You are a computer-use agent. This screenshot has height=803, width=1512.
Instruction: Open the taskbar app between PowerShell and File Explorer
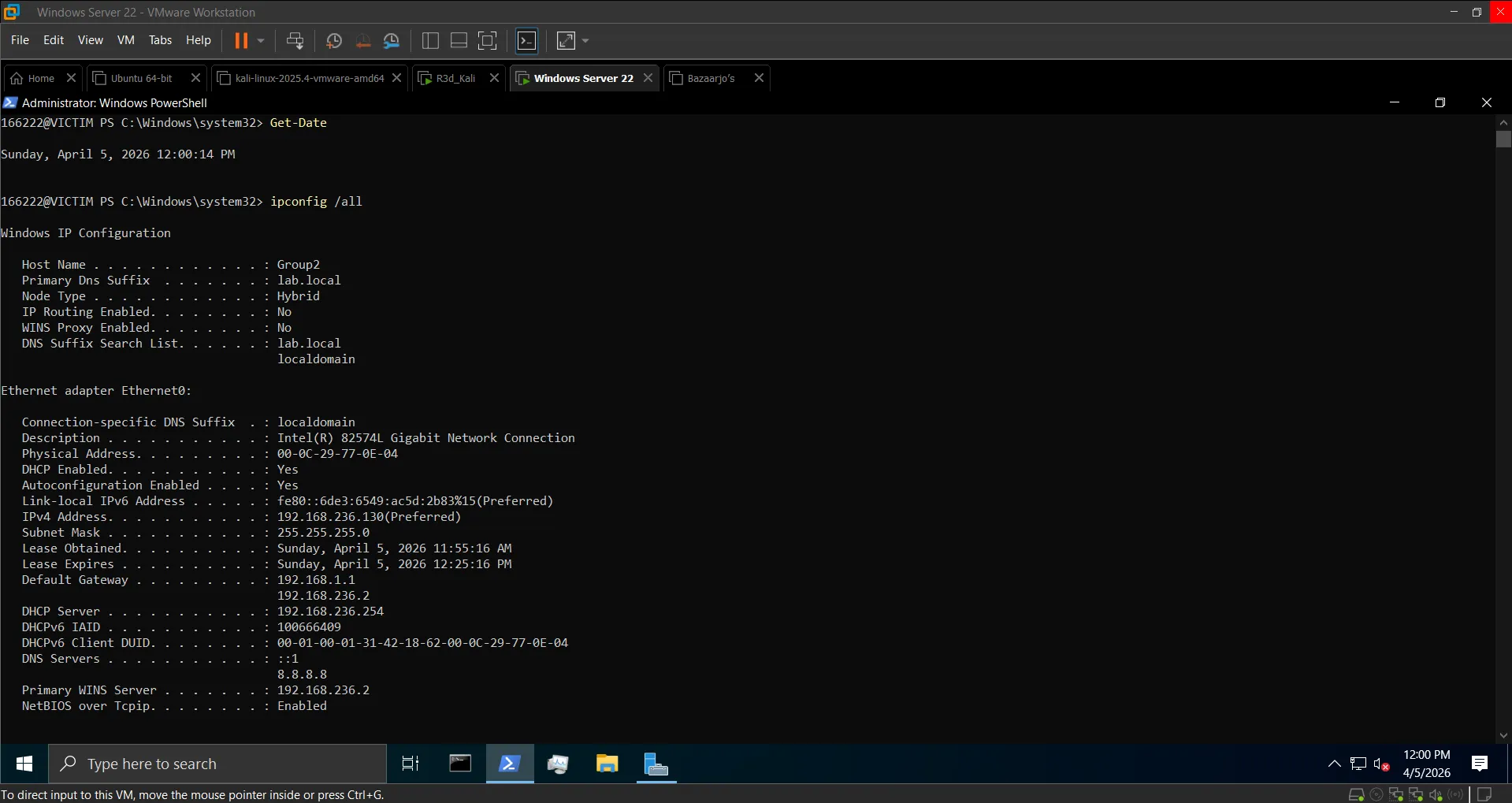(558, 764)
